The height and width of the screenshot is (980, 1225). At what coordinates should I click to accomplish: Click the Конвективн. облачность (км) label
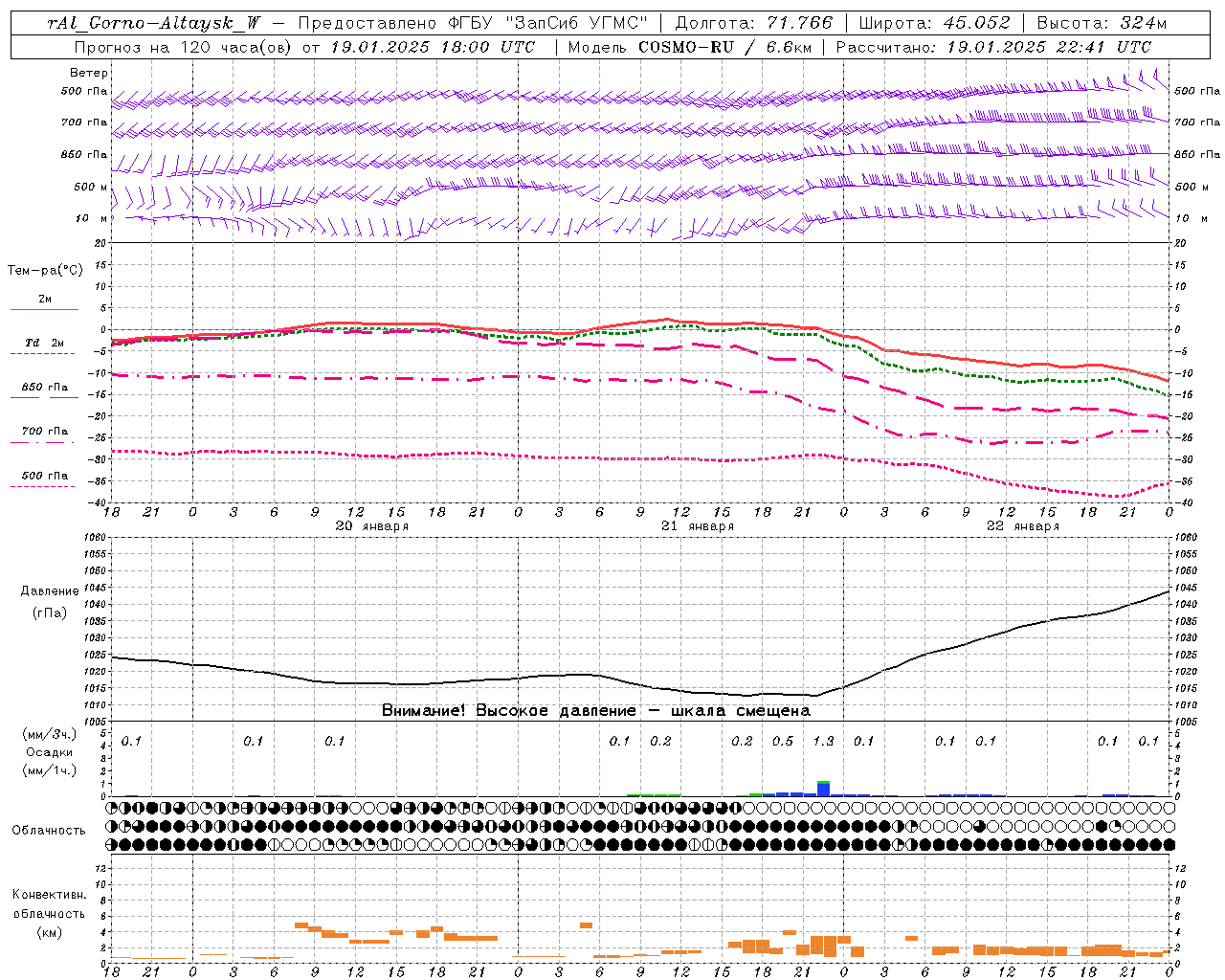(x=49, y=913)
